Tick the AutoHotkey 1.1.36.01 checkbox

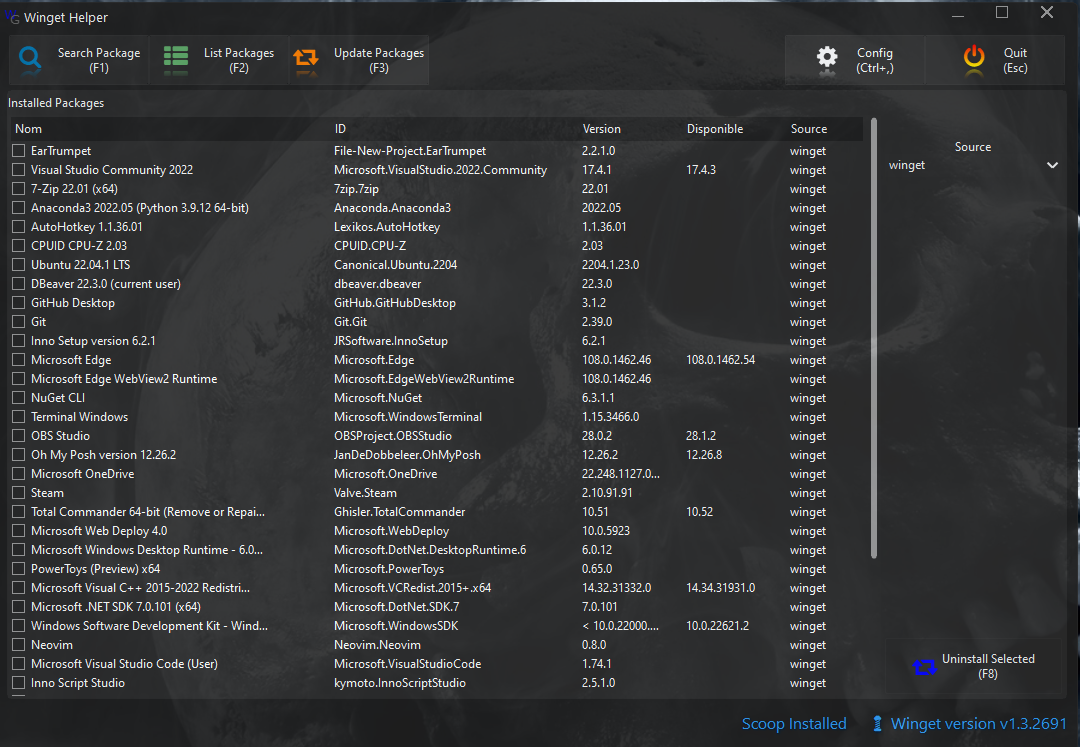pos(19,227)
